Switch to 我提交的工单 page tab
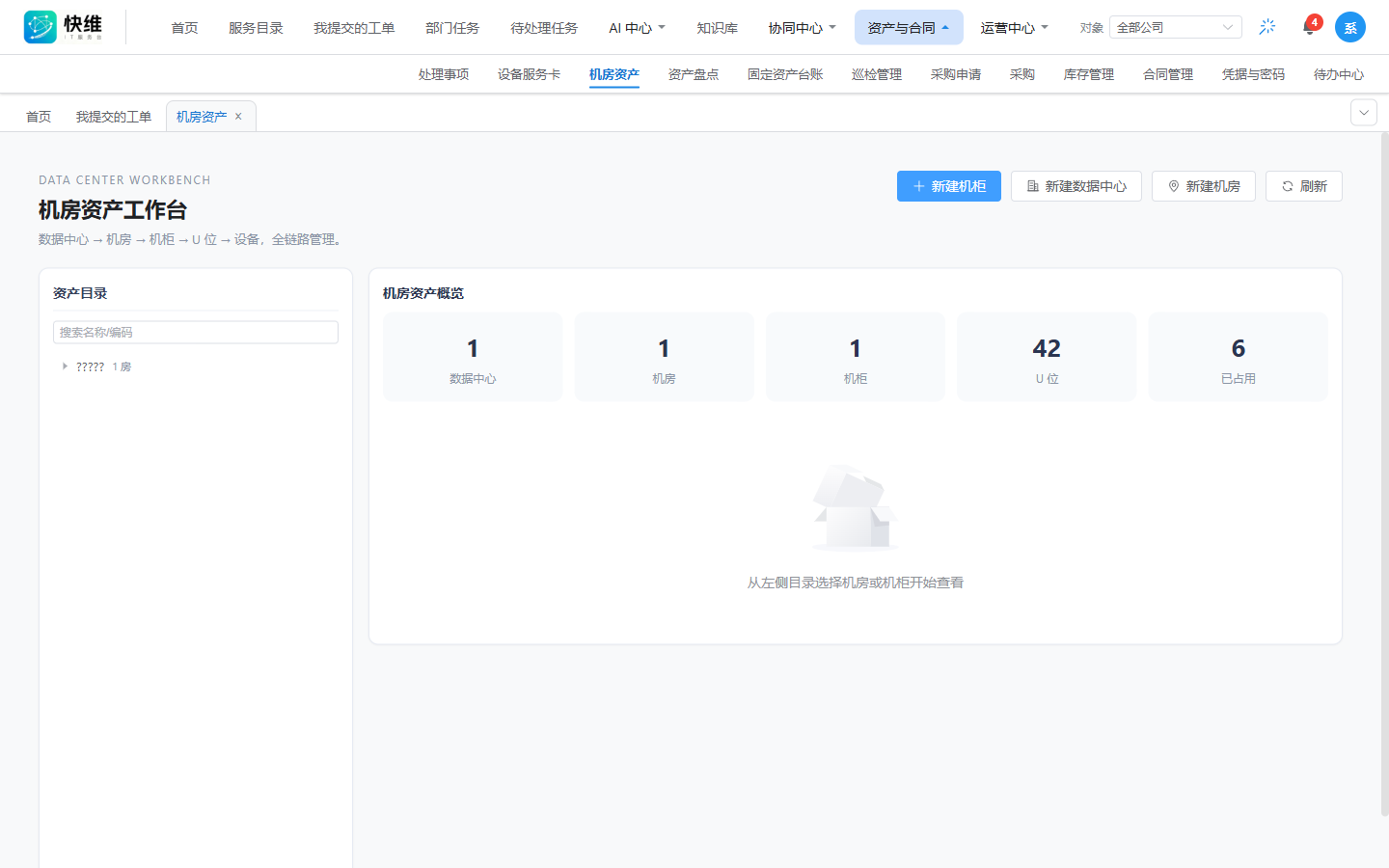The image size is (1389, 868). [x=114, y=117]
